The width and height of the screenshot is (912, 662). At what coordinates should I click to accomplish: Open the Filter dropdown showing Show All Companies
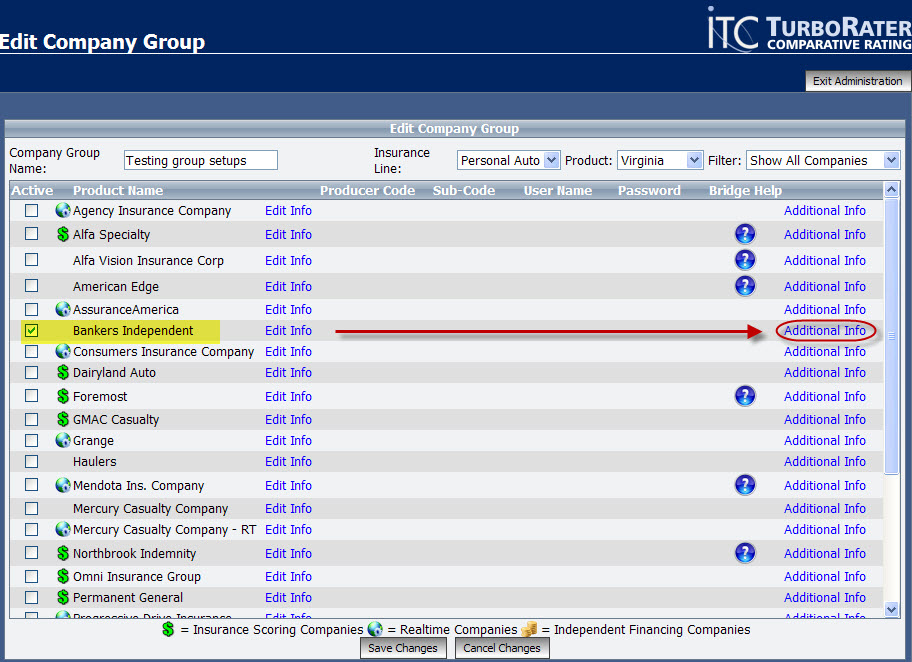823,160
